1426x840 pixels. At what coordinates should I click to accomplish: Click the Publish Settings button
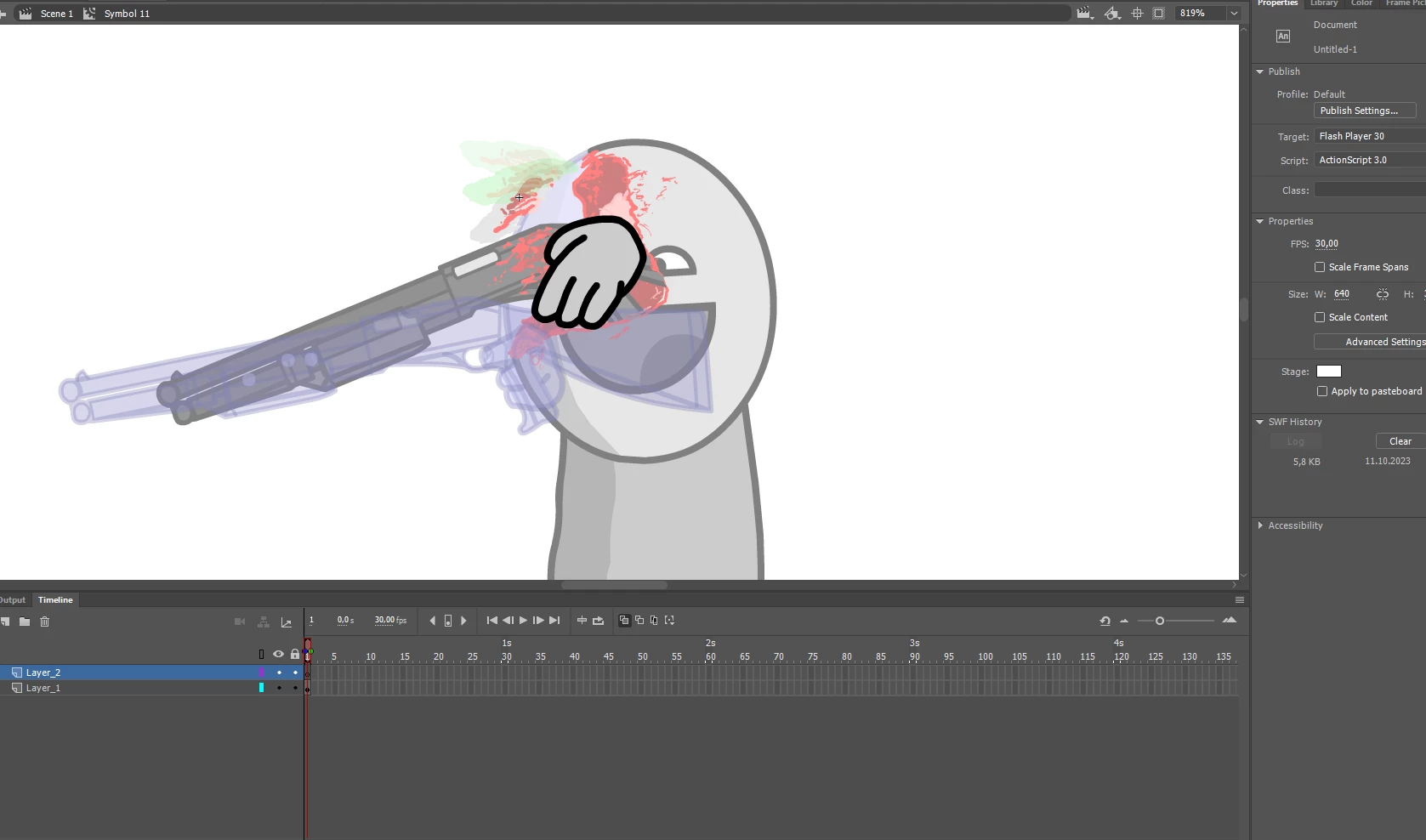1365,111
